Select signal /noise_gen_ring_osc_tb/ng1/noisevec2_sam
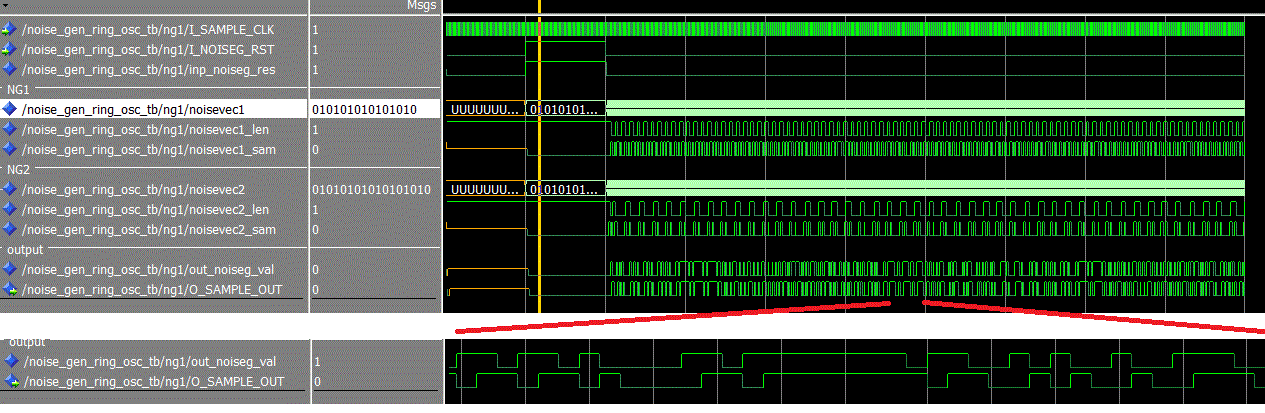Screen dimensions: 1265x413 click(149, 229)
